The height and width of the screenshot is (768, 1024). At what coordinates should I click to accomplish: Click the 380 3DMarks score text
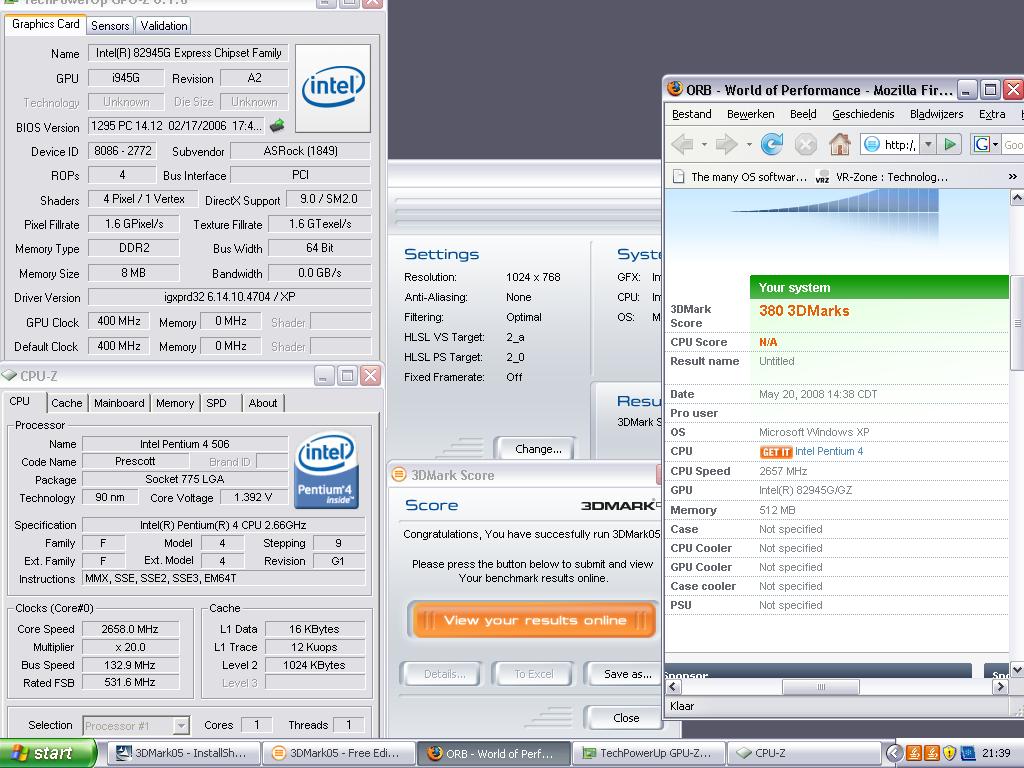[x=804, y=311]
